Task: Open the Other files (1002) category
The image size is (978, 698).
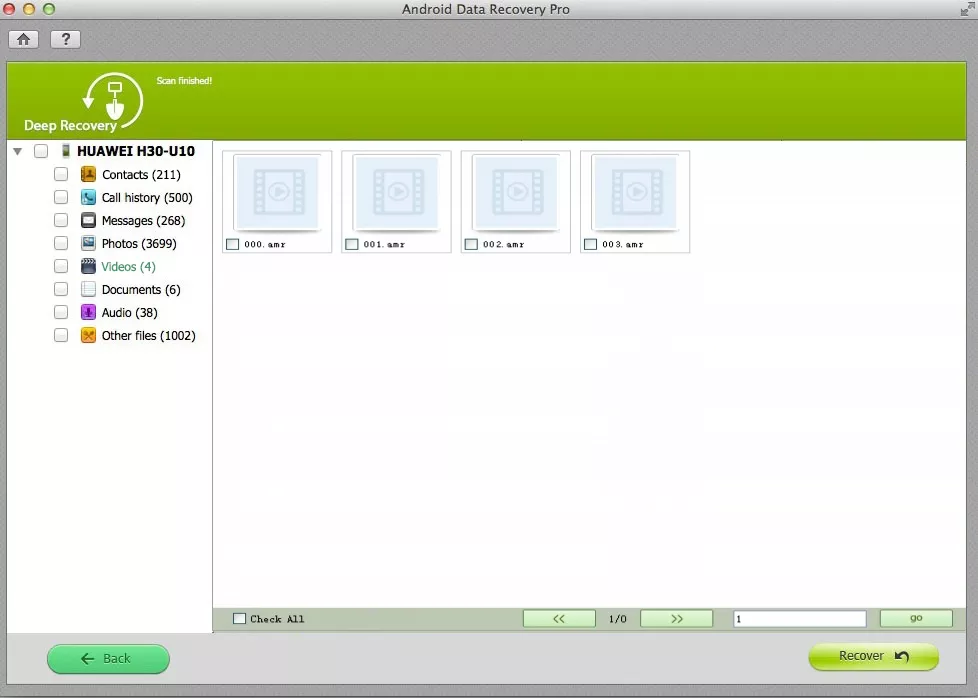Action: (148, 336)
